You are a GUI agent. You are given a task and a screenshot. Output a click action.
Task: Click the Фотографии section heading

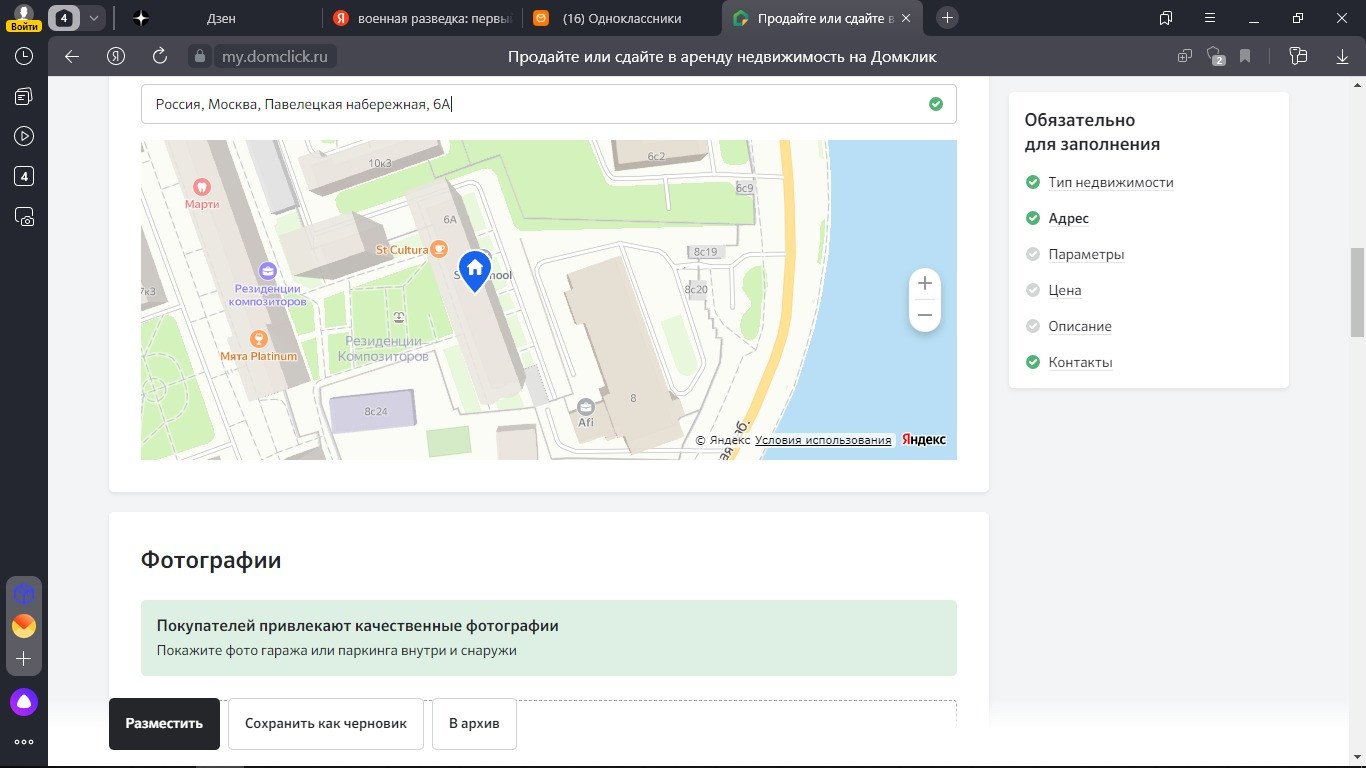coord(211,560)
